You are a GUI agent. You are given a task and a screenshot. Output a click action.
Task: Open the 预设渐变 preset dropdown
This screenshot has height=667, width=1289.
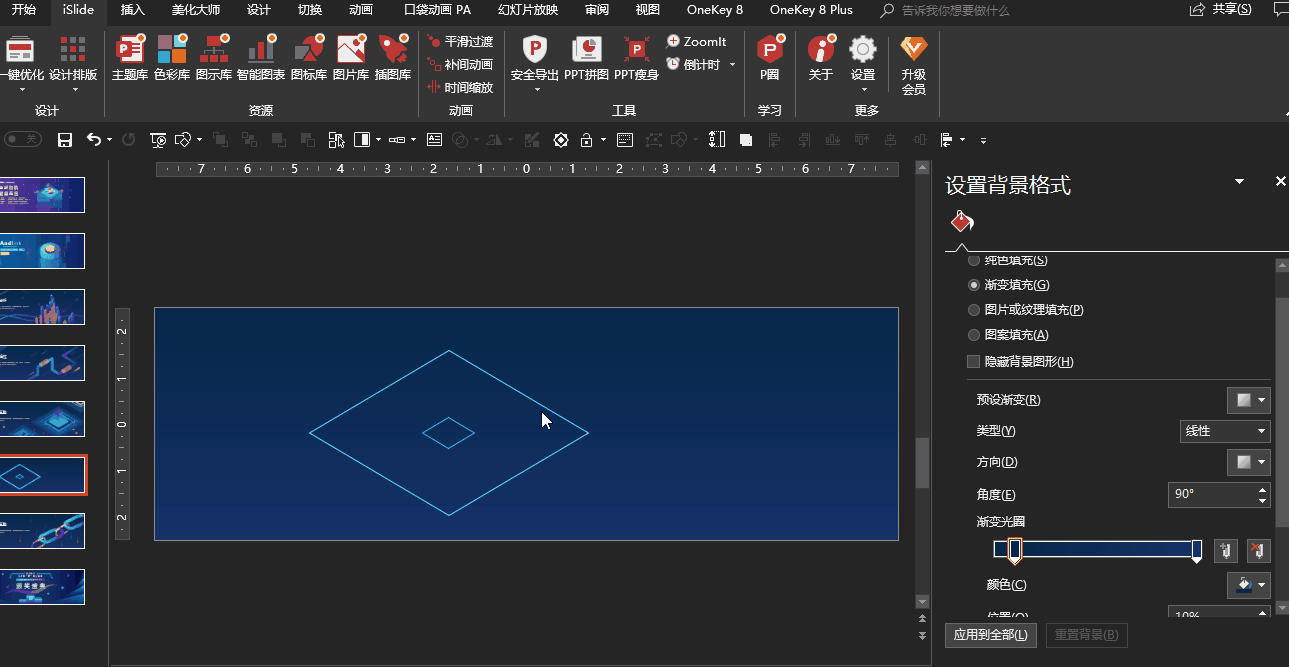[1248, 400]
